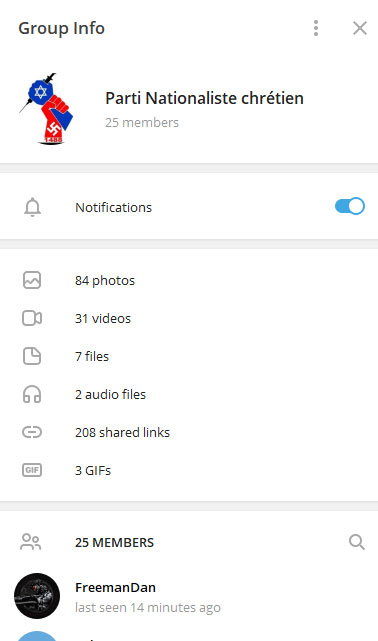Image resolution: width=378 pixels, height=641 pixels.
Task: View the 7 files entry
Action: 189,356
